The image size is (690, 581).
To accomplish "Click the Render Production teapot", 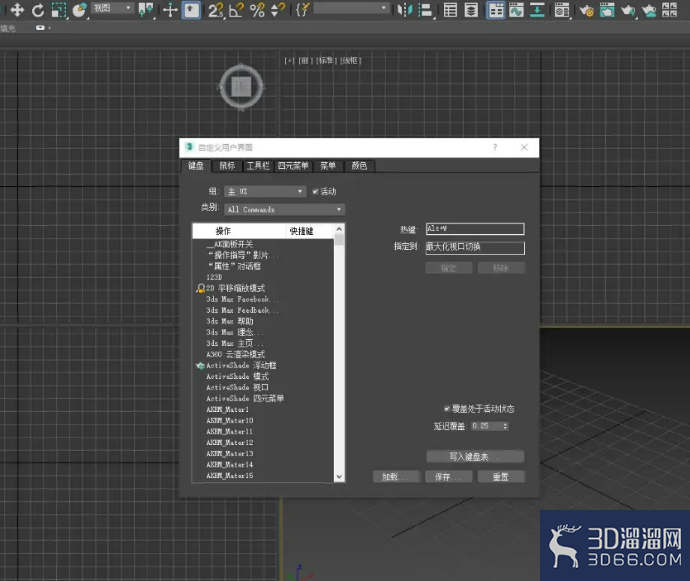I will pos(628,10).
